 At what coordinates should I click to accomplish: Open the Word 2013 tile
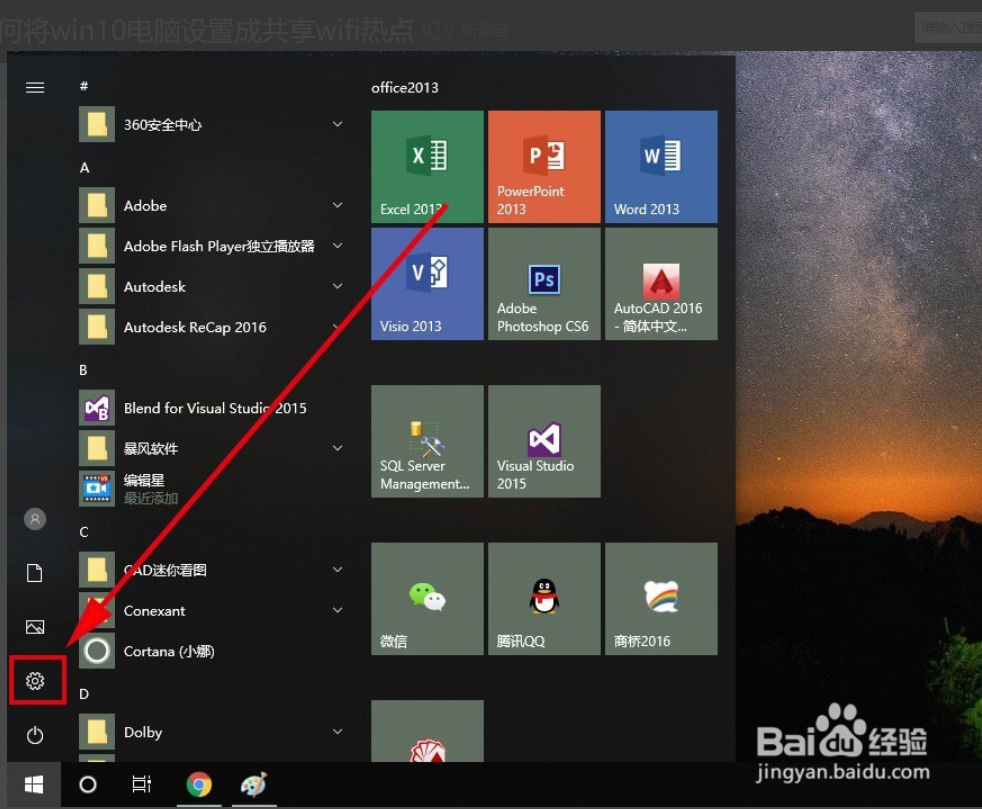pyautogui.click(x=661, y=167)
